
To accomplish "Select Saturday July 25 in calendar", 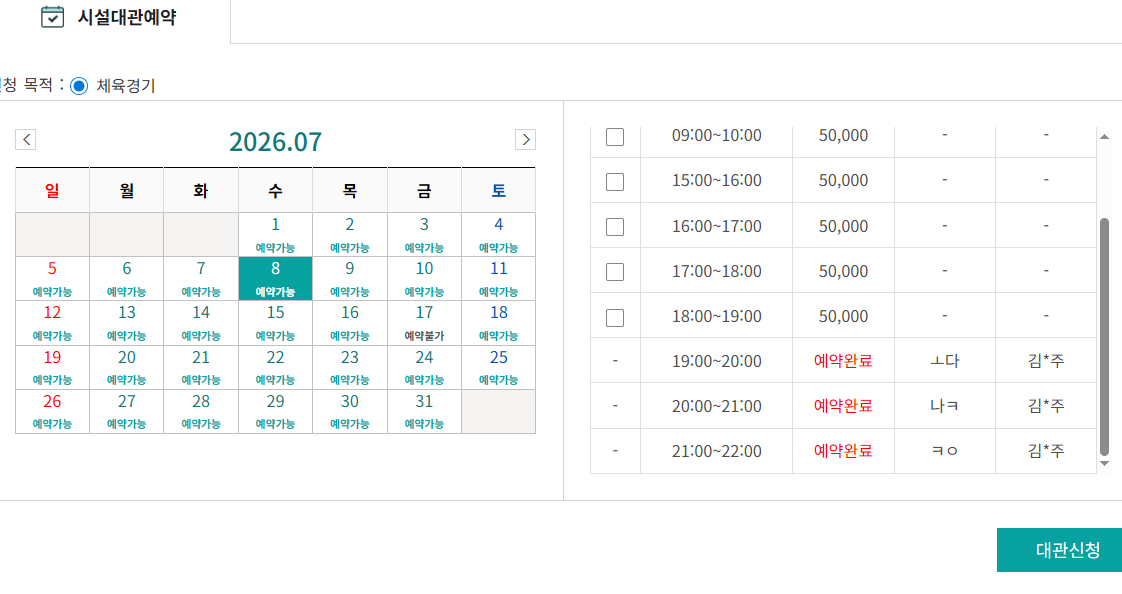I will 499,367.
